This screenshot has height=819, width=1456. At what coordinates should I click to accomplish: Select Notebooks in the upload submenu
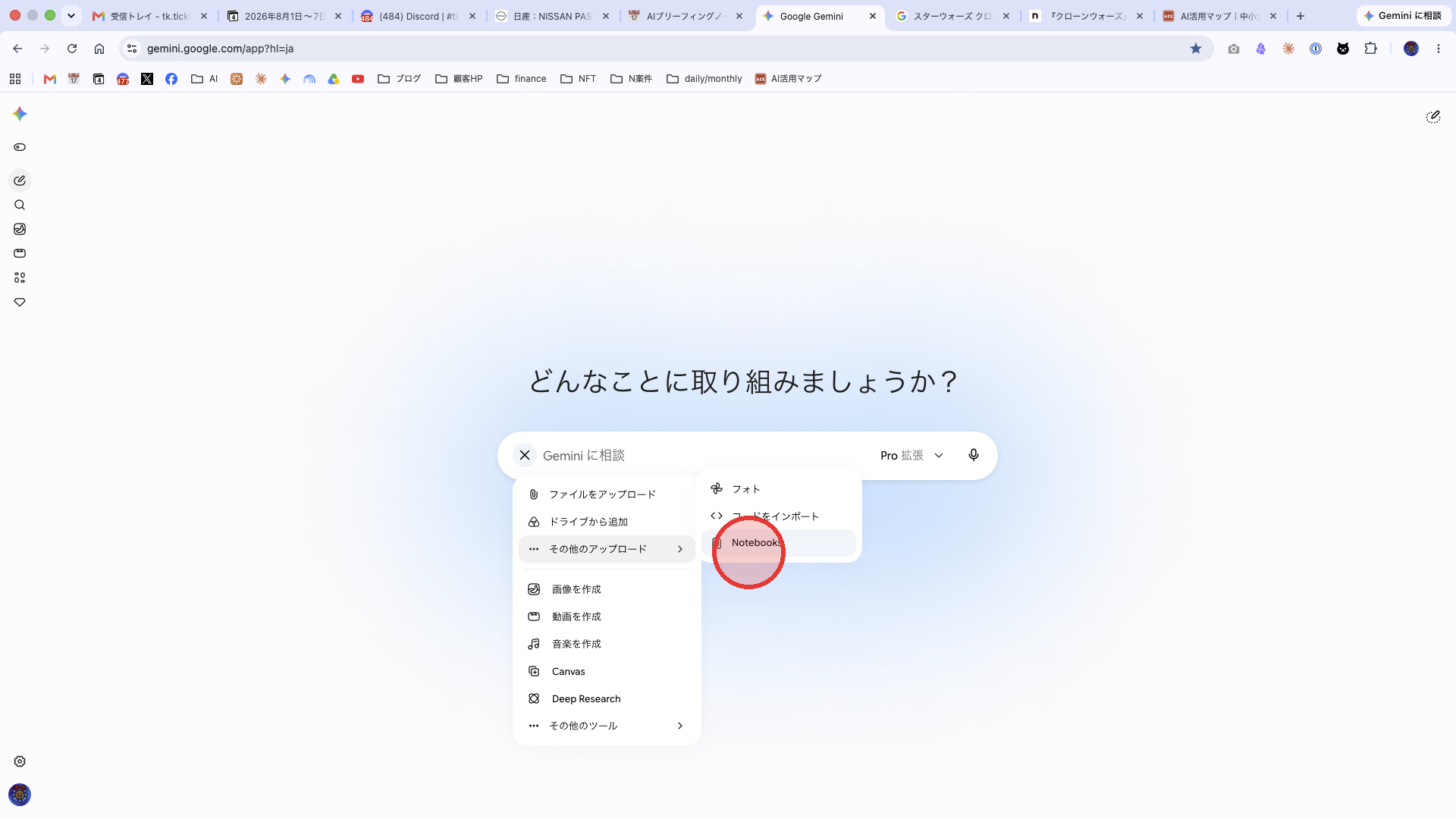point(779,543)
